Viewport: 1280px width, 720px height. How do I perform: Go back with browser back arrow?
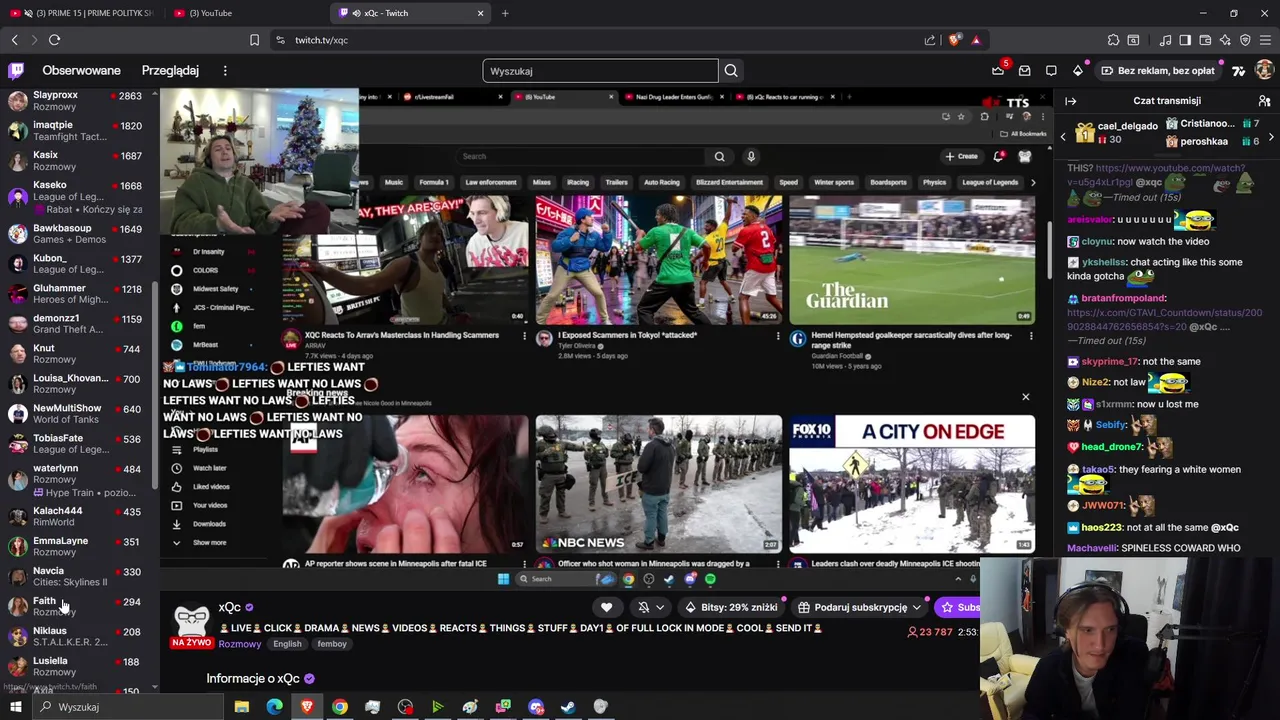14,40
